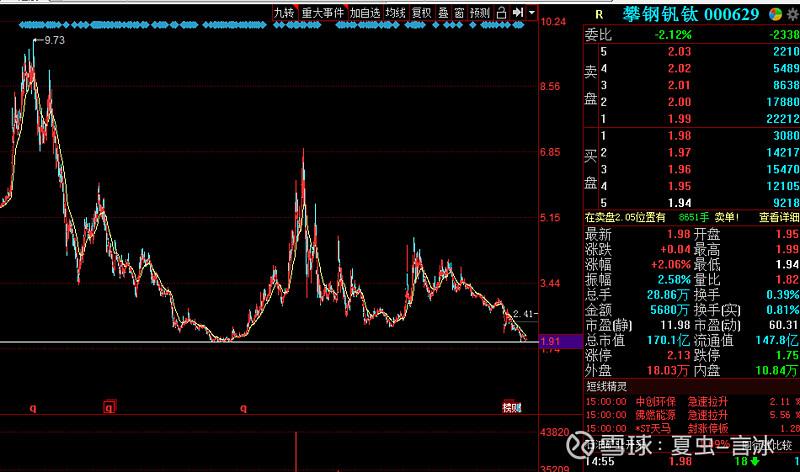Toggle 均线 moving average lines
Image resolution: width=800 pixels, height=472 pixels.
[x=395, y=13]
